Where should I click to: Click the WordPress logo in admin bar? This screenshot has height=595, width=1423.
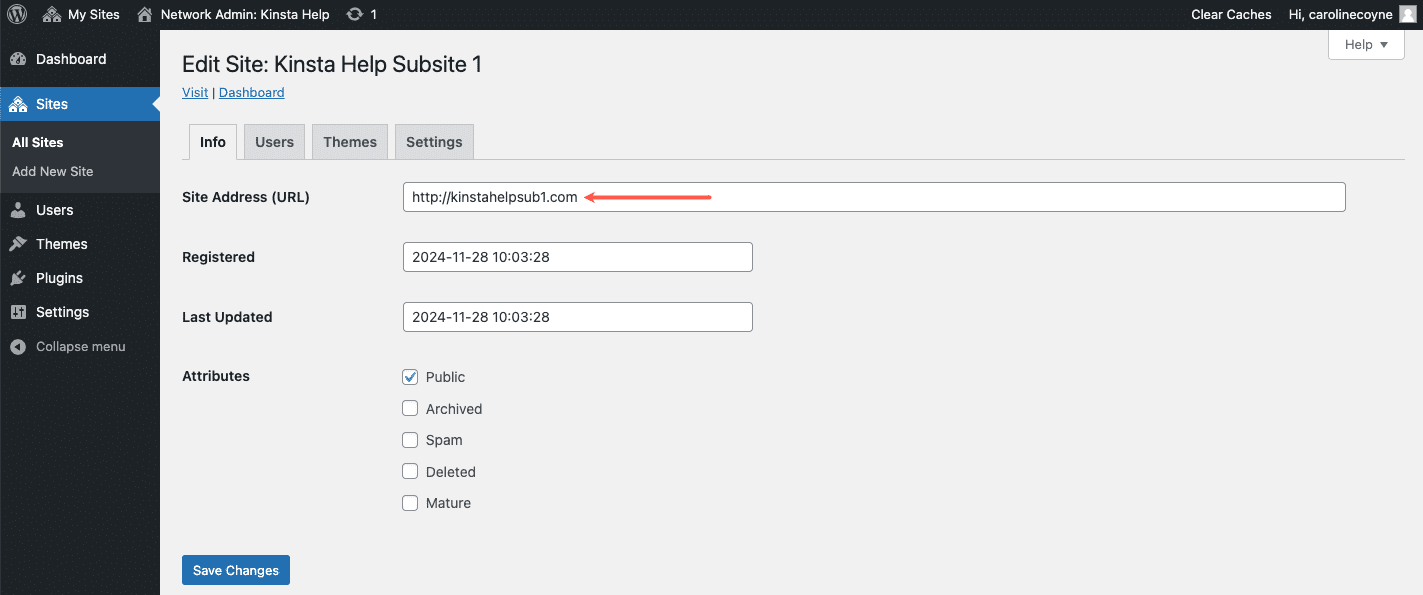(x=16, y=14)
